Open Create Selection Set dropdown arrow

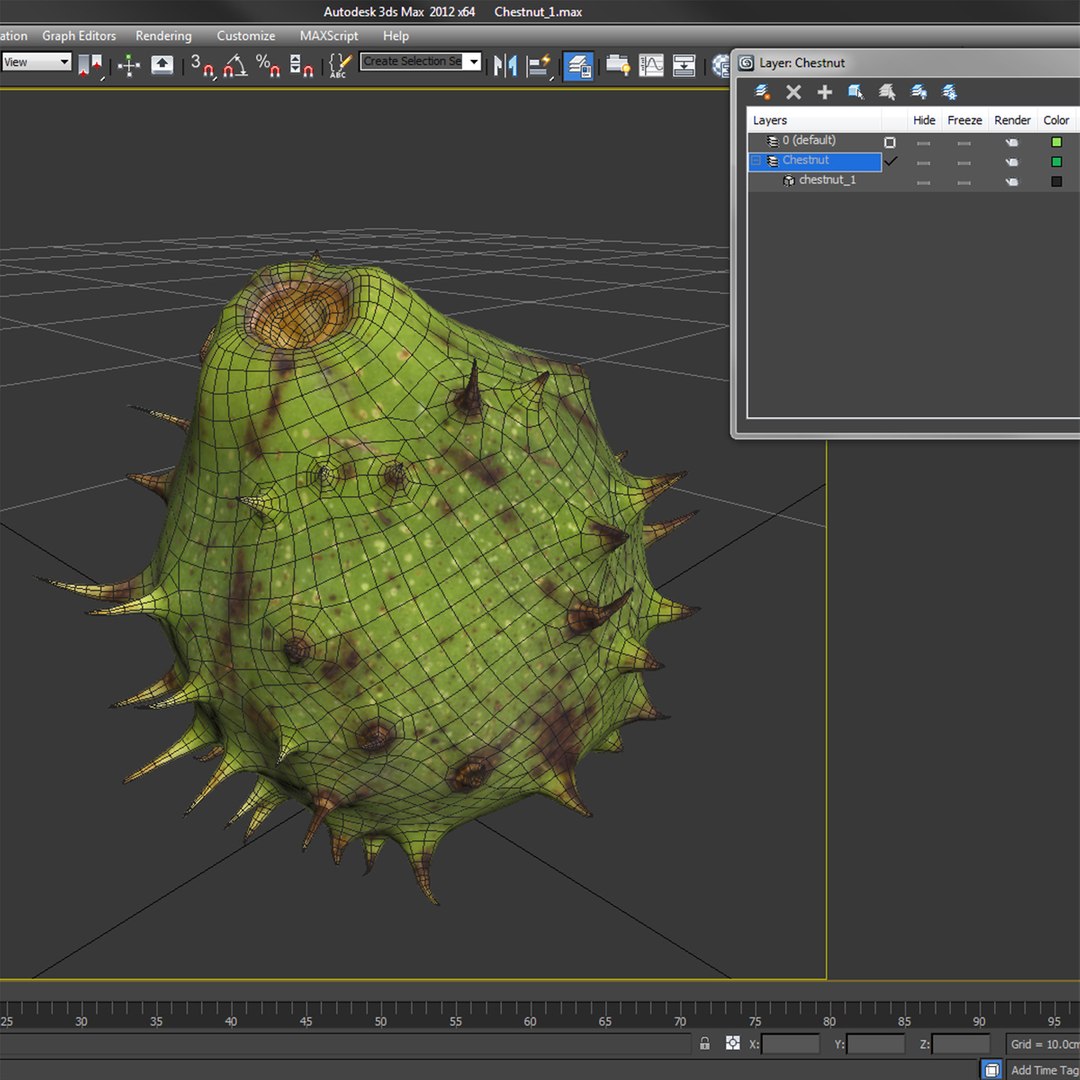pyautogui.click(x=474, y=61)
